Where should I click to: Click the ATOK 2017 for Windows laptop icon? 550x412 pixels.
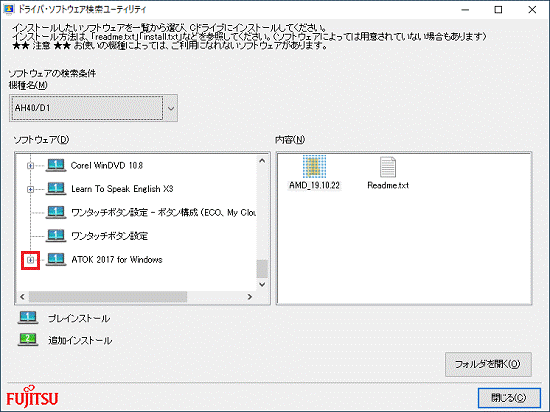pos(56,259)
